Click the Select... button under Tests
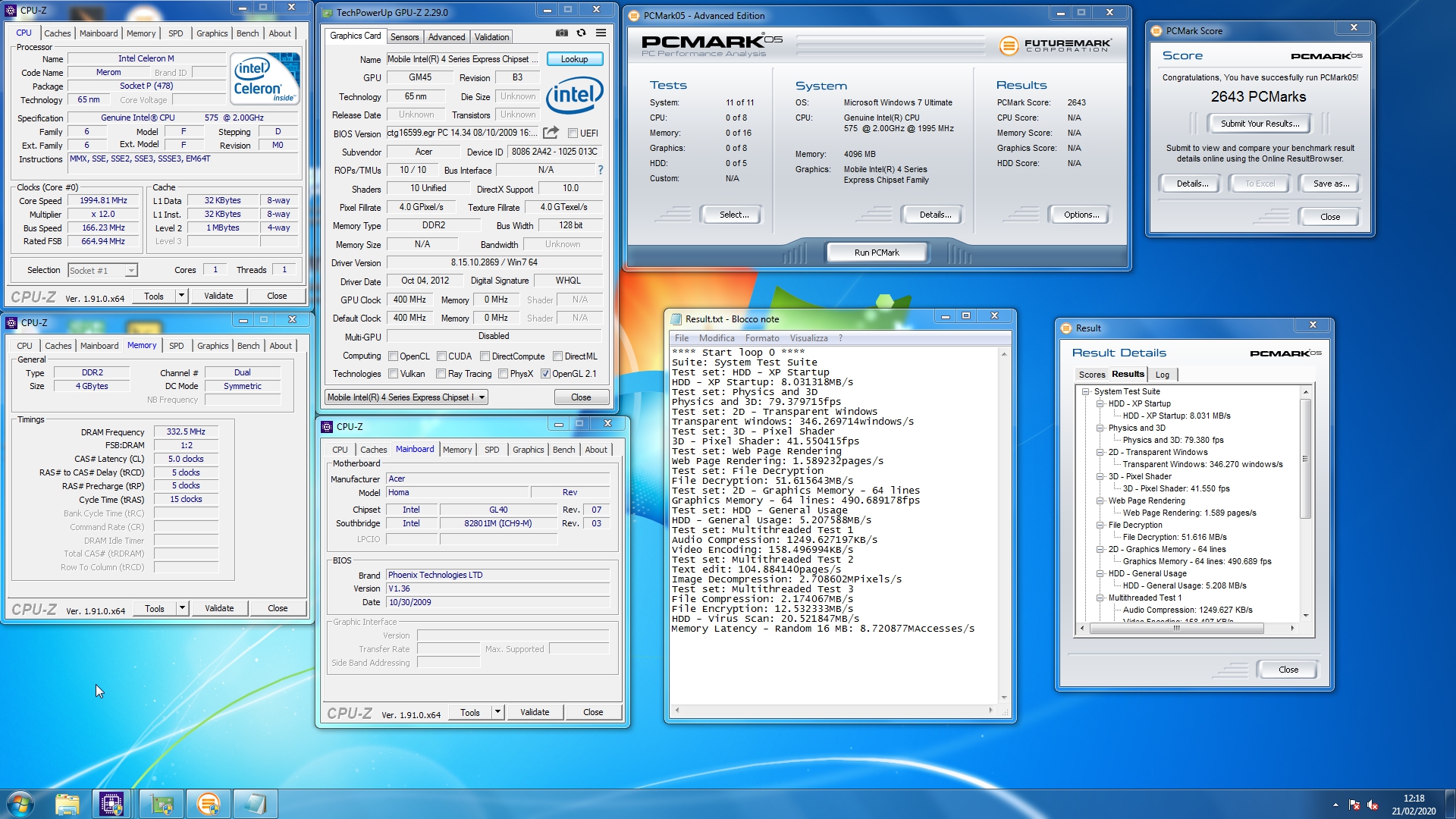The width and height of the screenshot is (1456, 819). [734, 215]
